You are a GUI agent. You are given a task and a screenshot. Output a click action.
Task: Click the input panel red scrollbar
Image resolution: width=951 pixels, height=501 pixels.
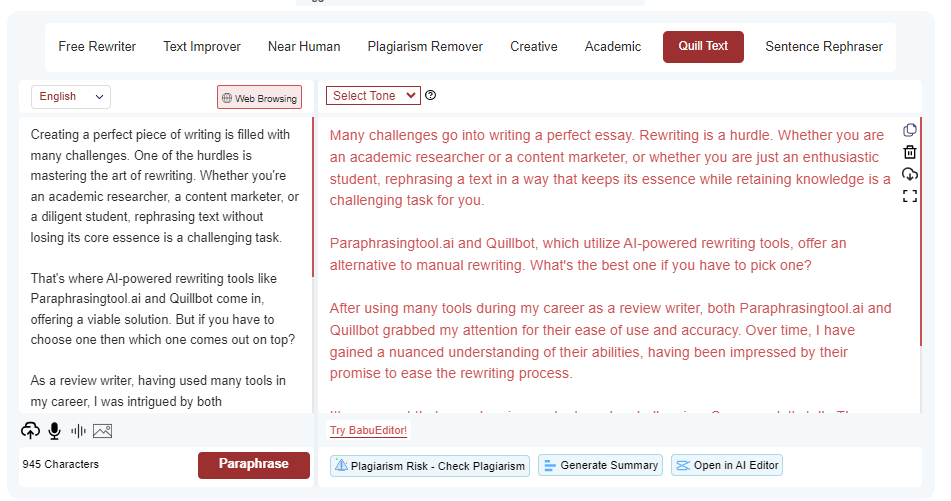[312, 197]
